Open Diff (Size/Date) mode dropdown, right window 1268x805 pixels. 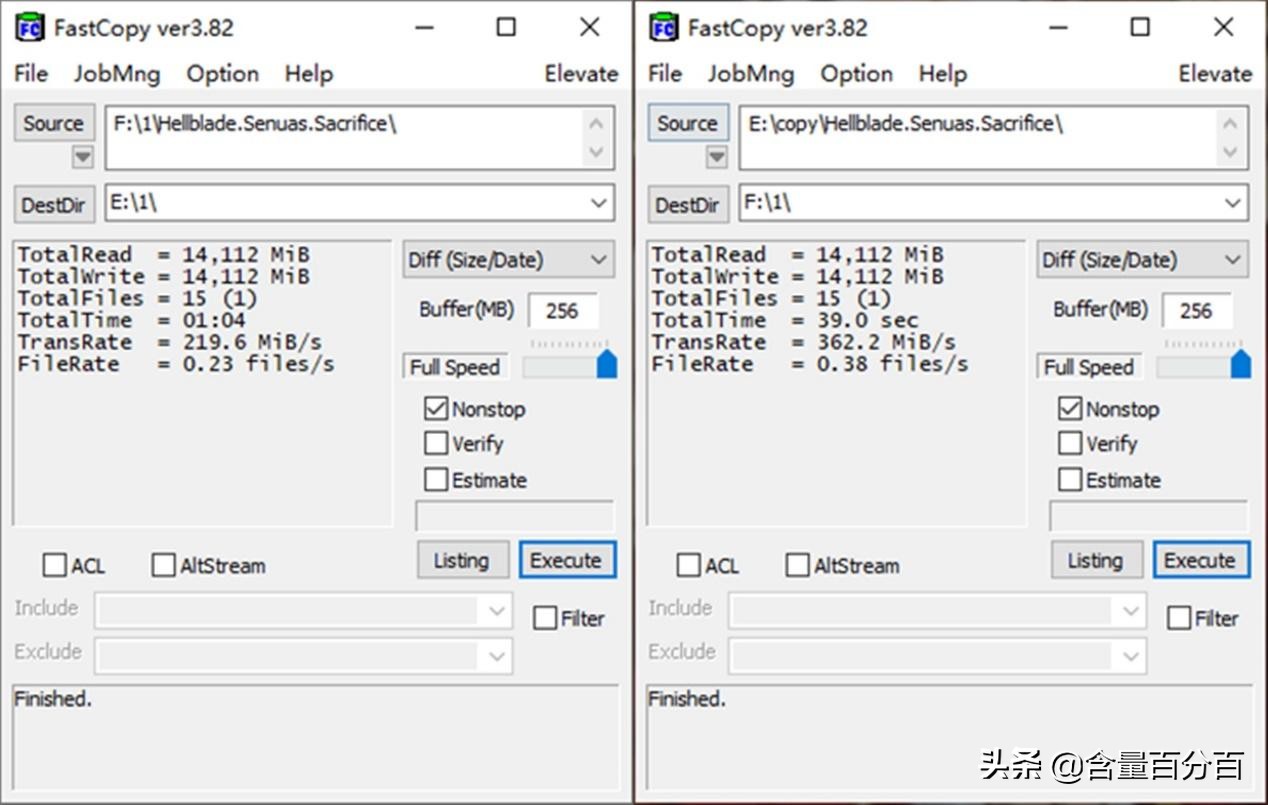pyautogui.click(x=1142, y=260)
